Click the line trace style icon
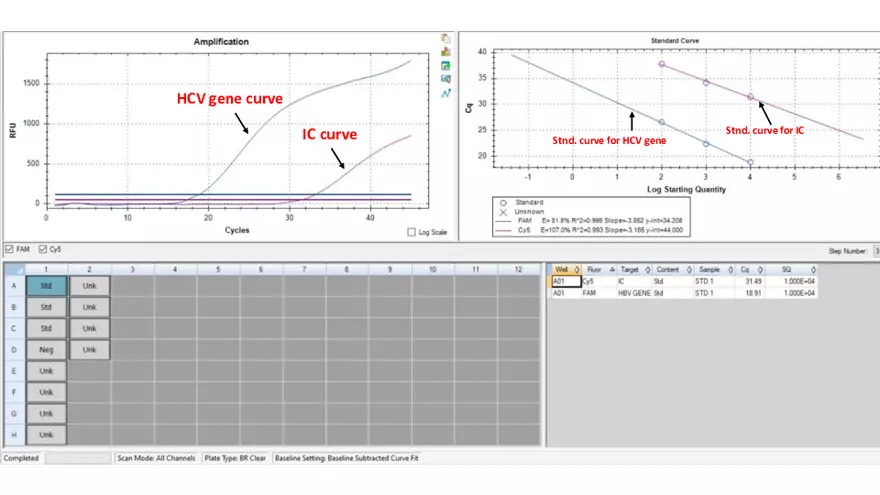Screen dimensions: 880x495 click(x=445, y=92)
